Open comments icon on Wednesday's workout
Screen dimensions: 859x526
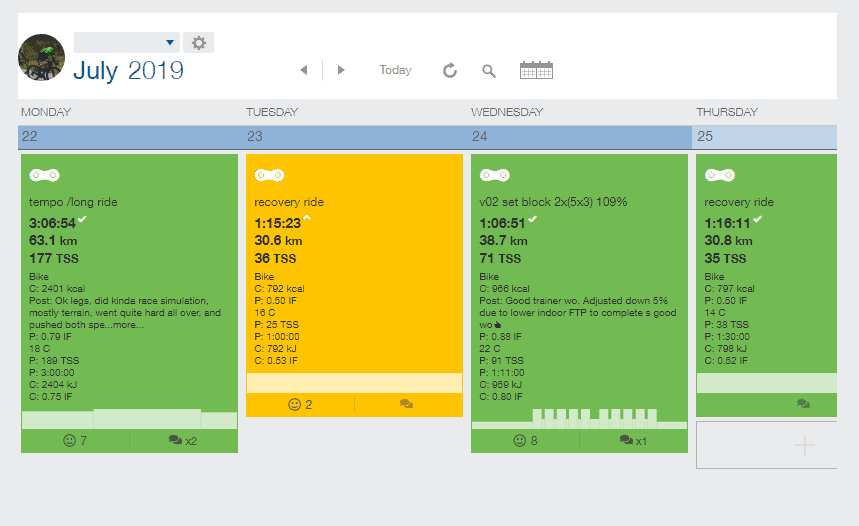tap(626, 440)
